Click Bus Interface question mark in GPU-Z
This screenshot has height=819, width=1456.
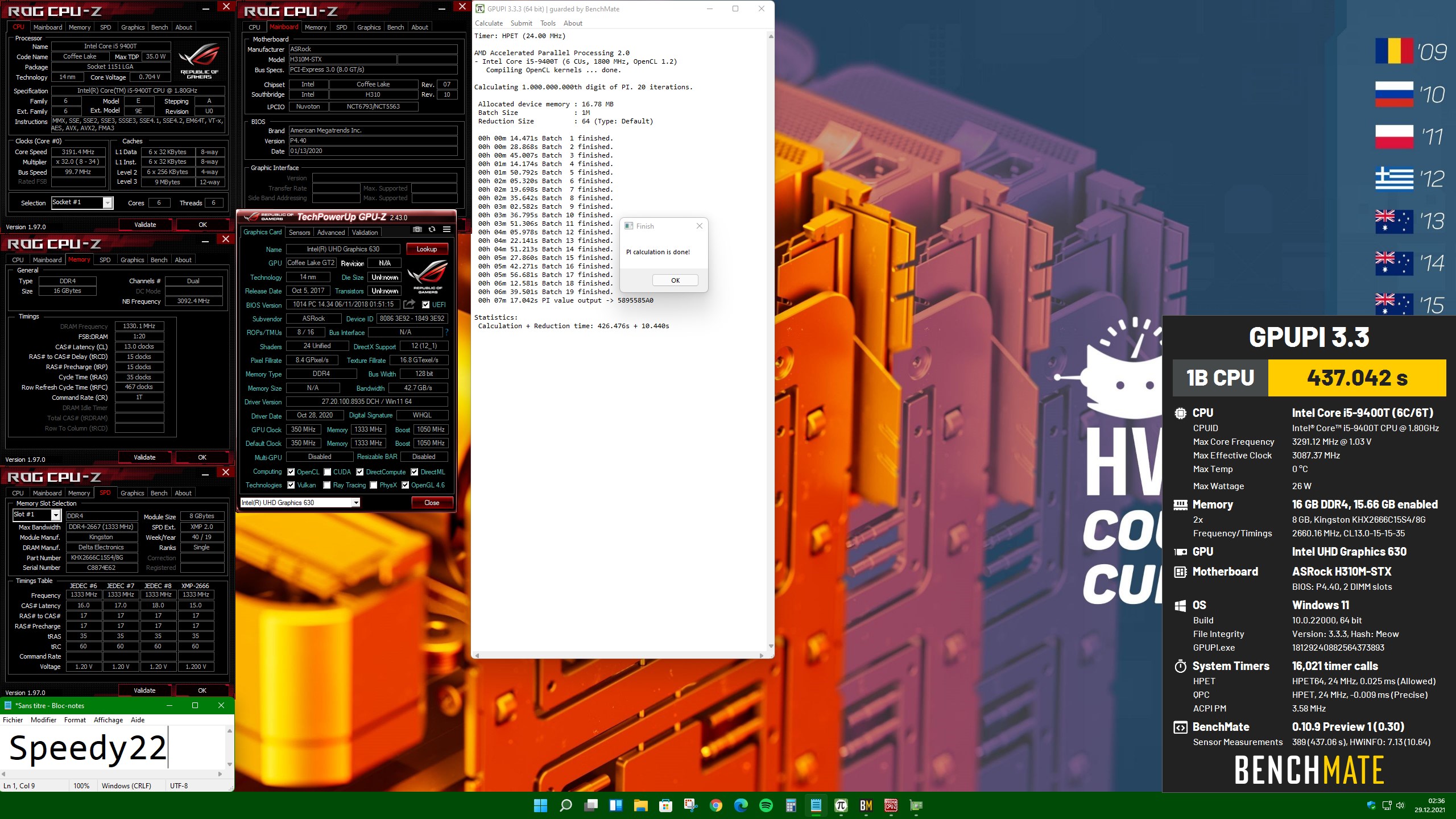pyautogui.click(x=446, y=332)
